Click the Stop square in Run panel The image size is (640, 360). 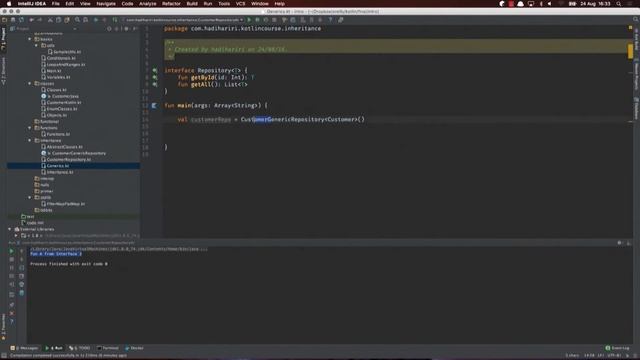coord(11,260)
